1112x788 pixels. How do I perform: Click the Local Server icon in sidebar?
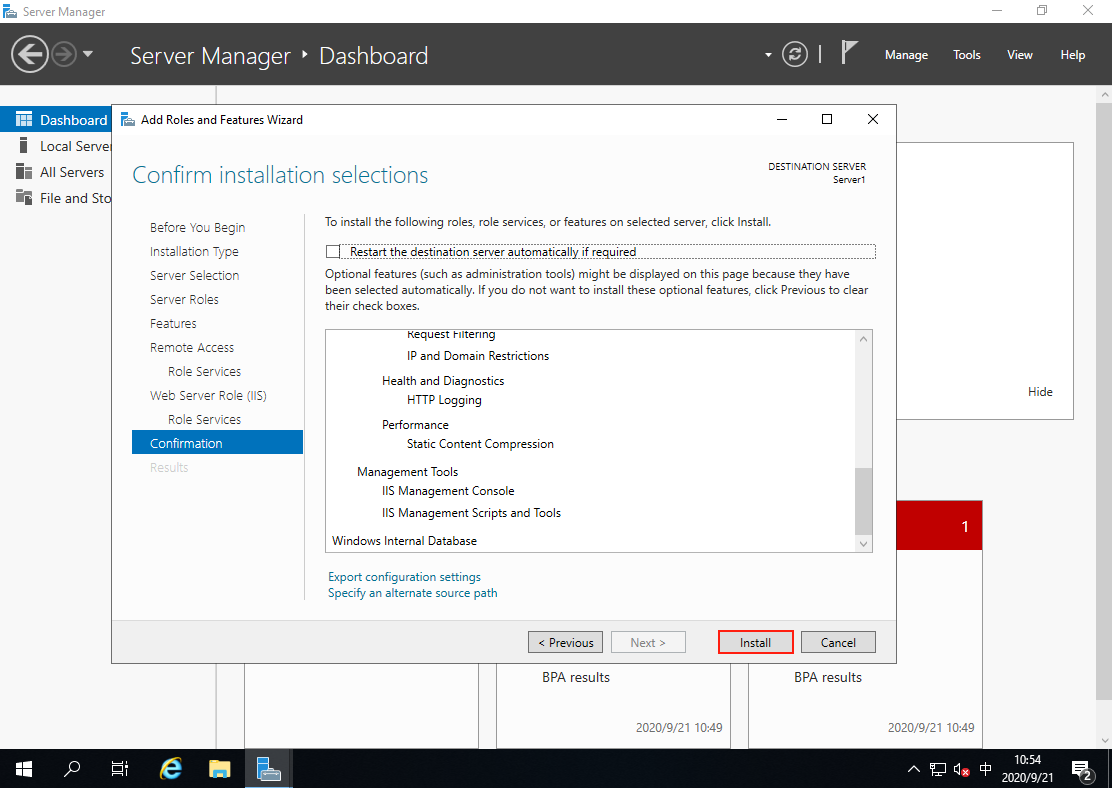tap(23, 145)
